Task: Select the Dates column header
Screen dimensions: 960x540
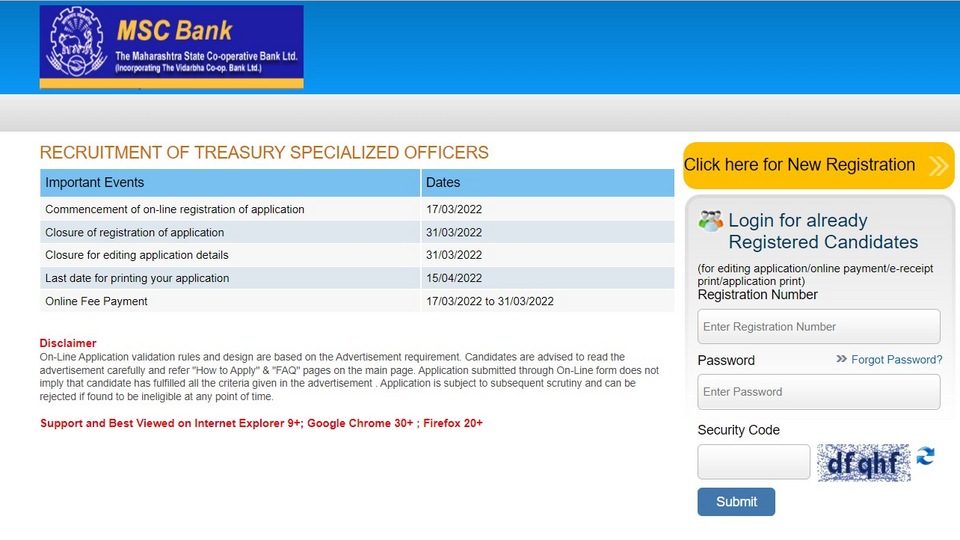Action: (x=548, y=182)
